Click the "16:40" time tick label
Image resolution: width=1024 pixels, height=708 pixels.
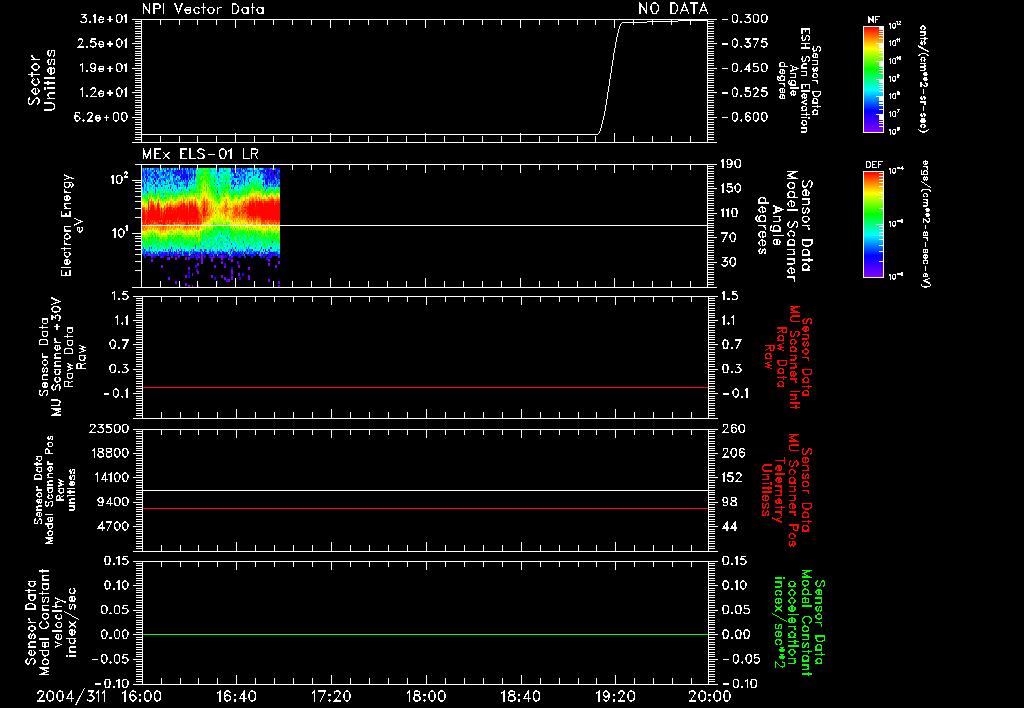pyautogui.click(x=236, y=696)
